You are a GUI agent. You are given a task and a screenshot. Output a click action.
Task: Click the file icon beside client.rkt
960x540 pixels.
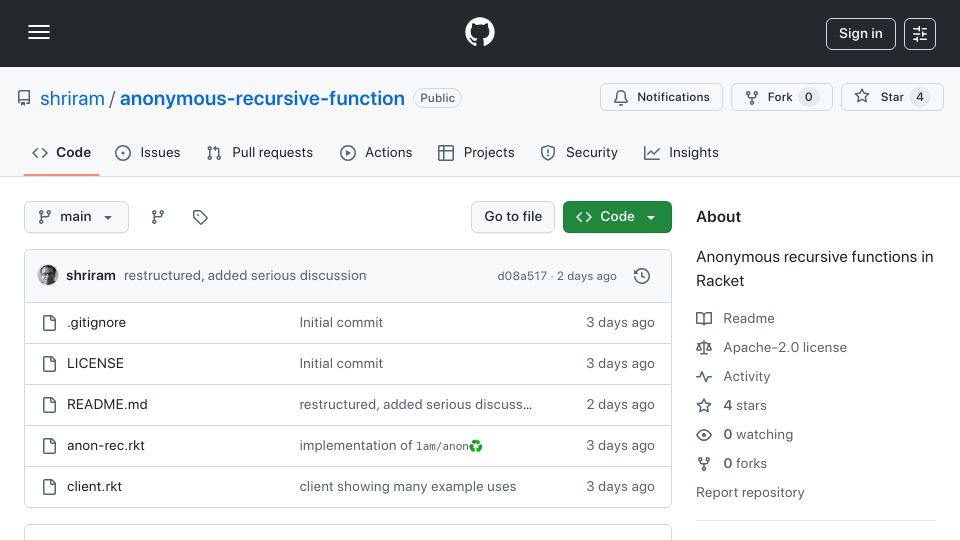point(50,487)
